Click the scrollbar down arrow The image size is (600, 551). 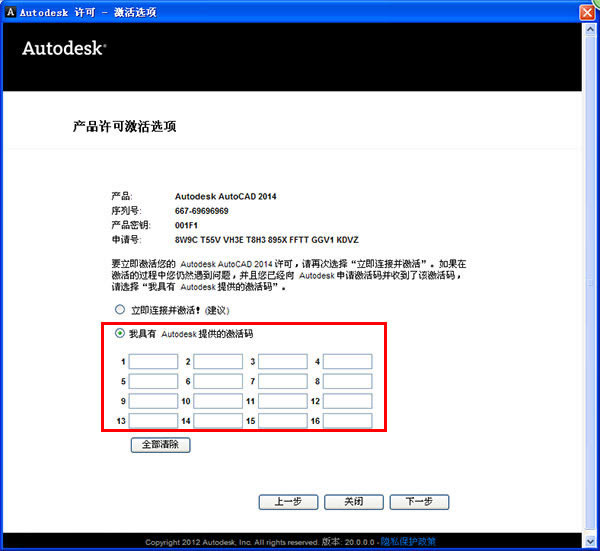coord(590,541)
